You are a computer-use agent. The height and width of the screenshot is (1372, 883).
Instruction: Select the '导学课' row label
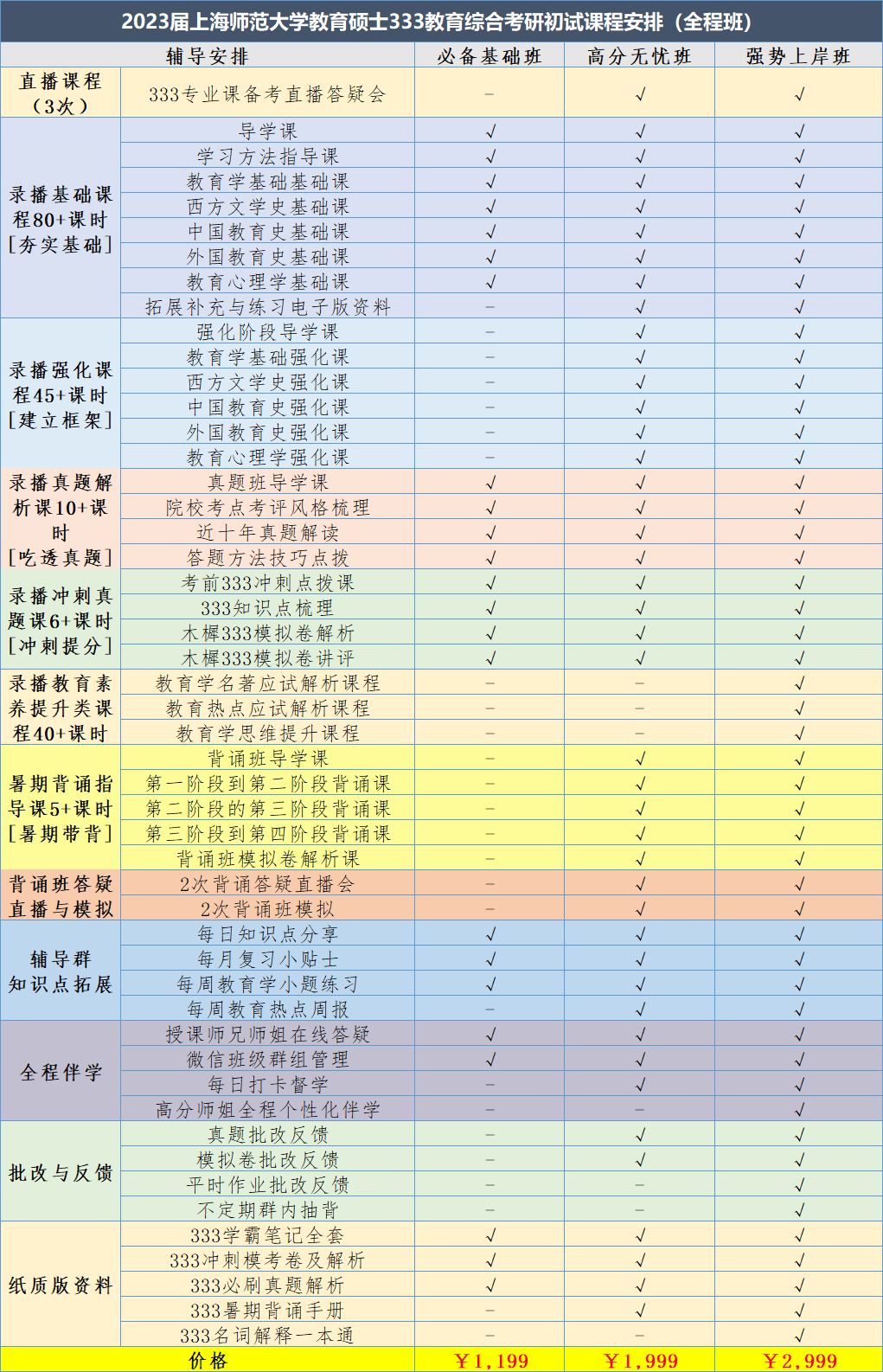coord(267,131)
